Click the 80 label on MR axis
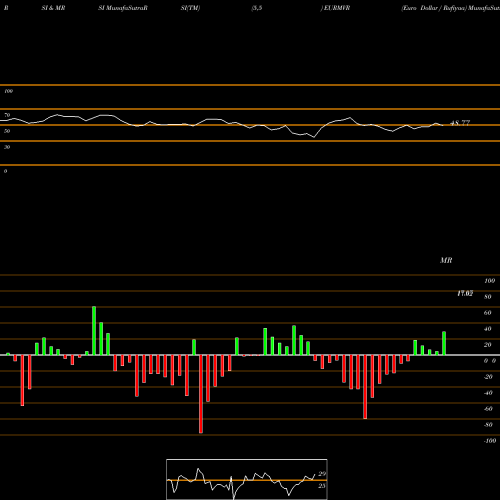500x500 pixels. tap(488, 297)
